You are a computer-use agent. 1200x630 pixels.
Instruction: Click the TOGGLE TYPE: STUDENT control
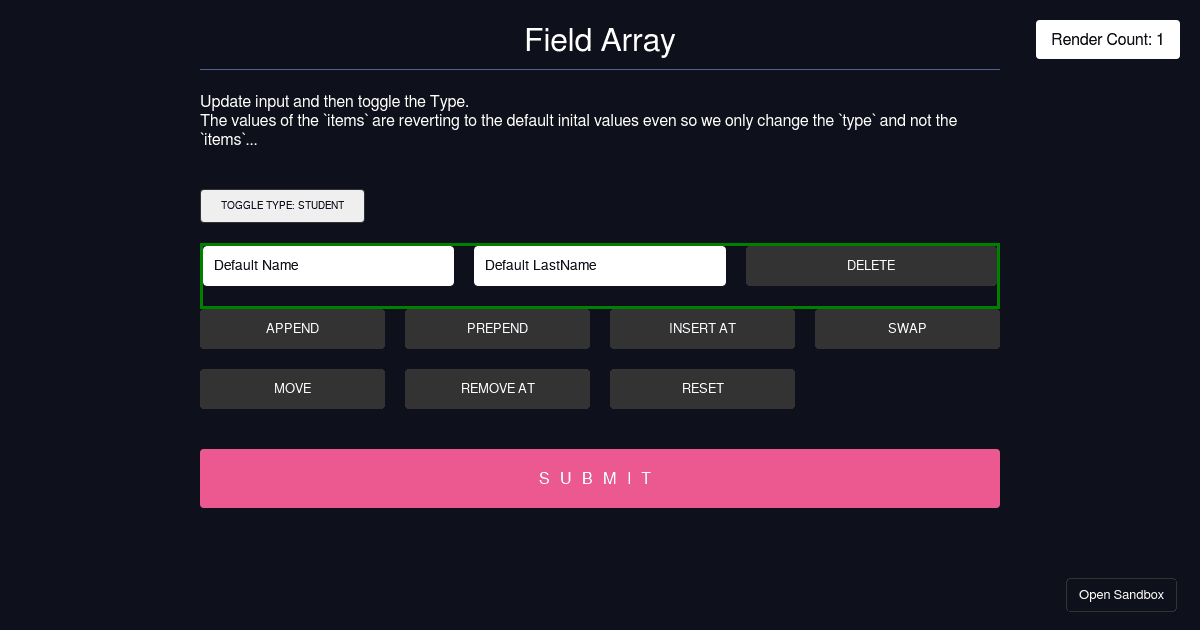pyautogui.click(x=282, y=205)
